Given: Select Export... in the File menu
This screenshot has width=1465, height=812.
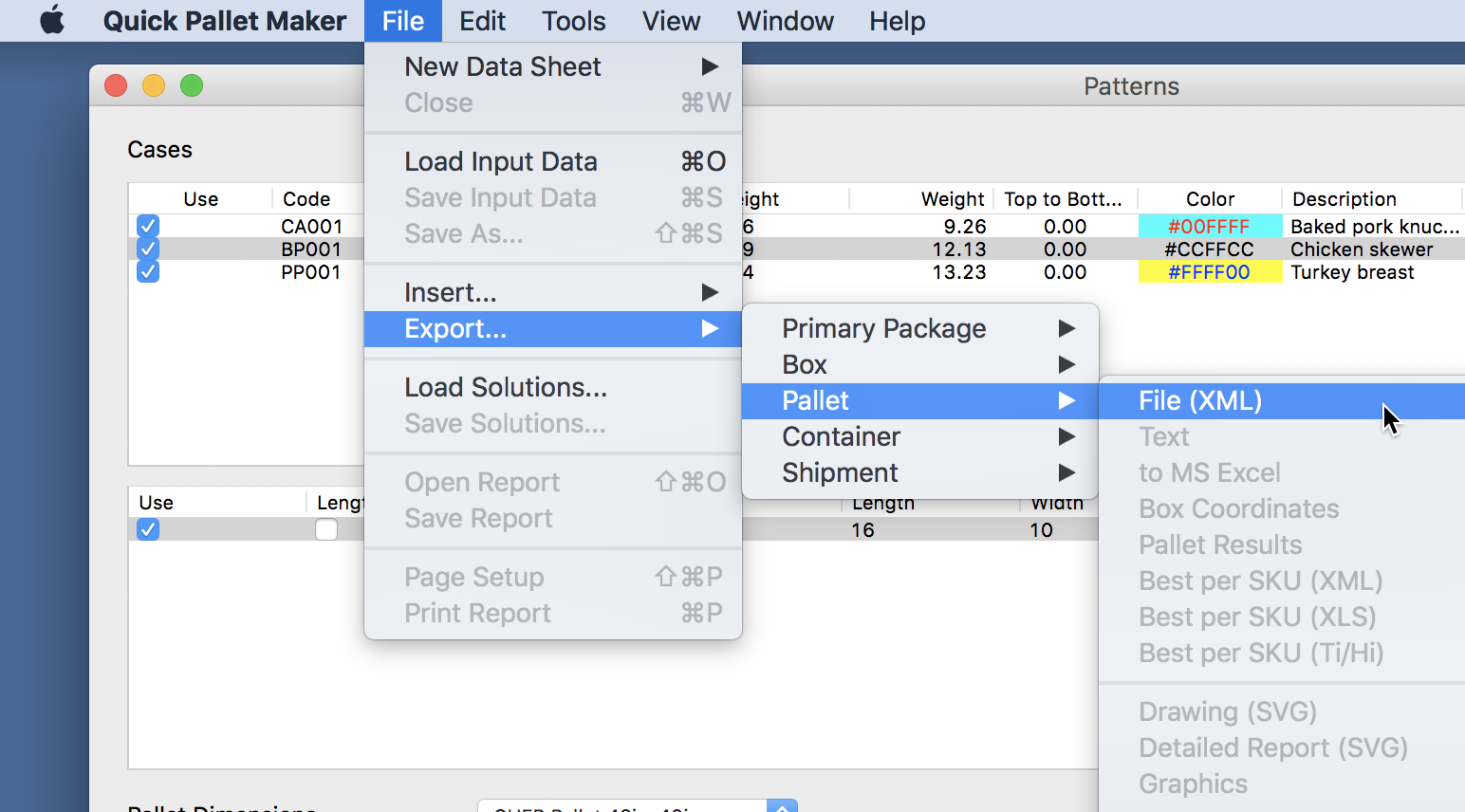Looking at the screenshot, I should [553, 329].
